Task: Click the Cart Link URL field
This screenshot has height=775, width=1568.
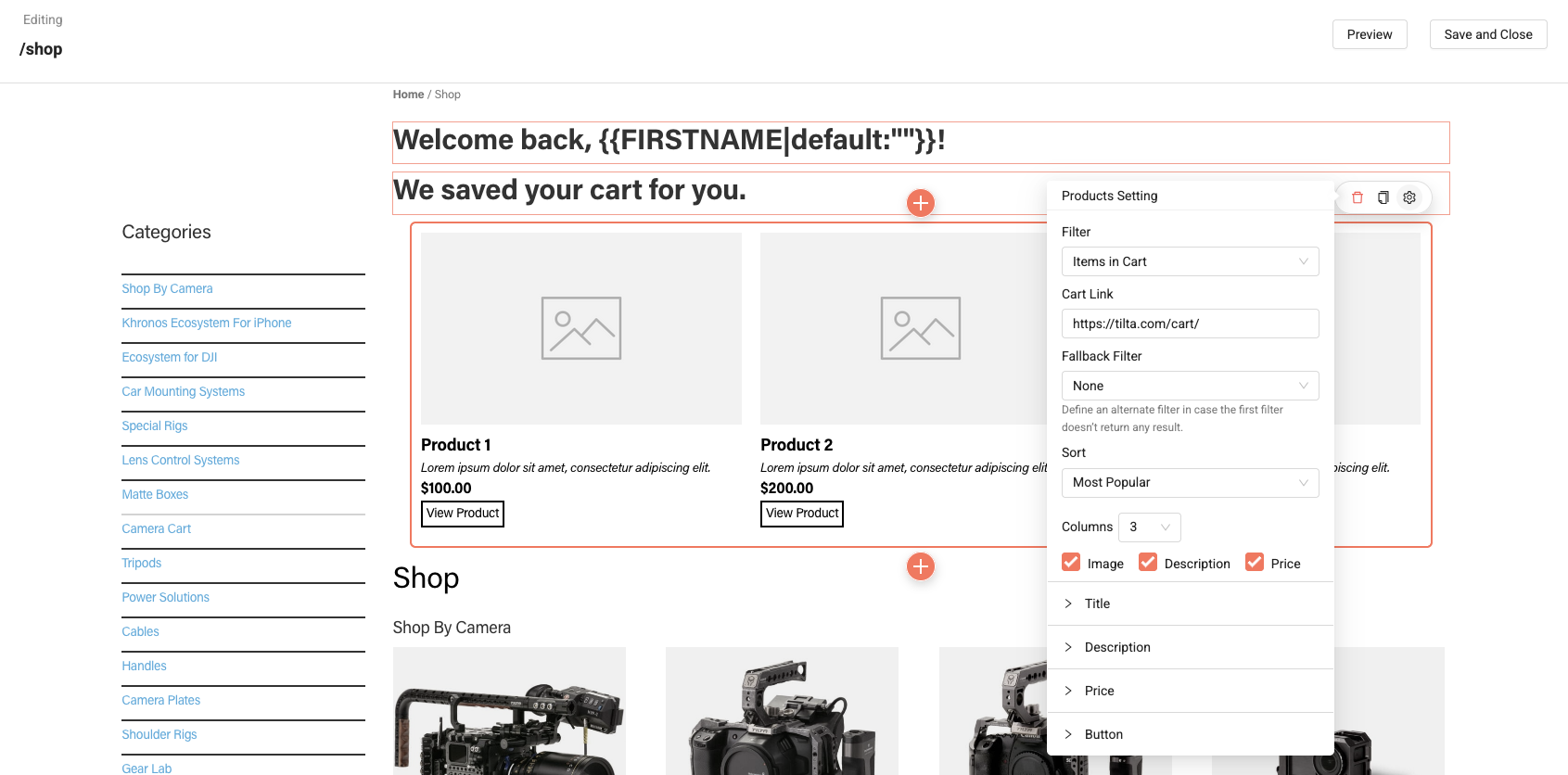Action: click(x=1190, y=324)
